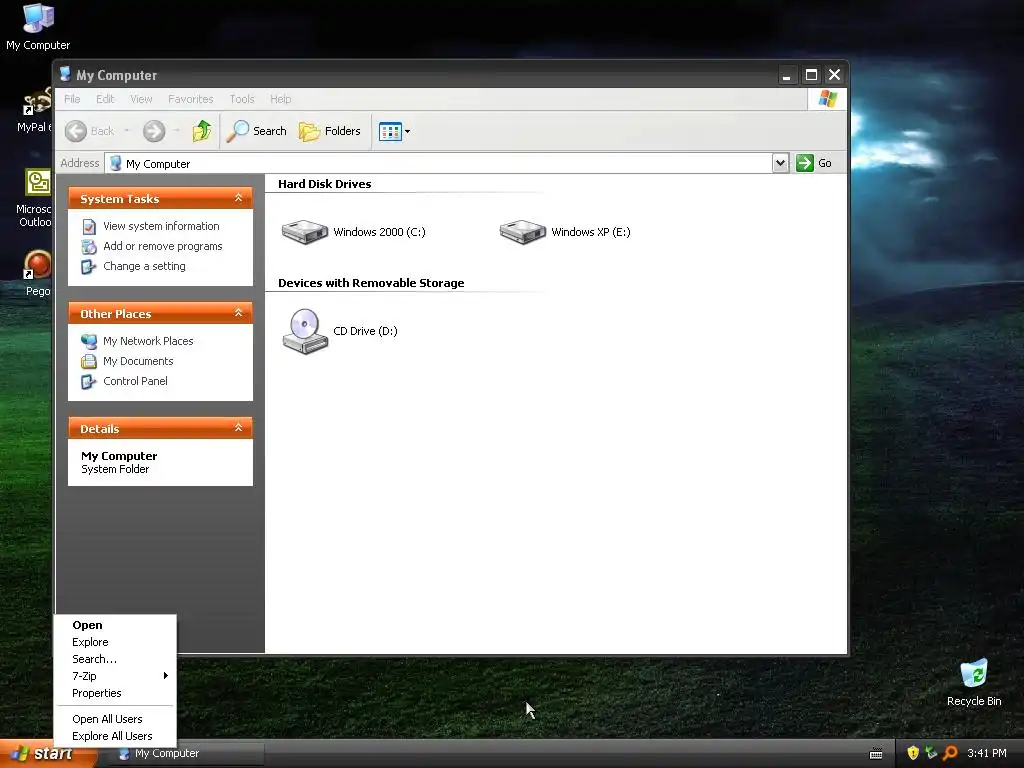Click the My Computer taskbar button
1024x768 pixels.
pyautogui.click(x=188, y=754)
